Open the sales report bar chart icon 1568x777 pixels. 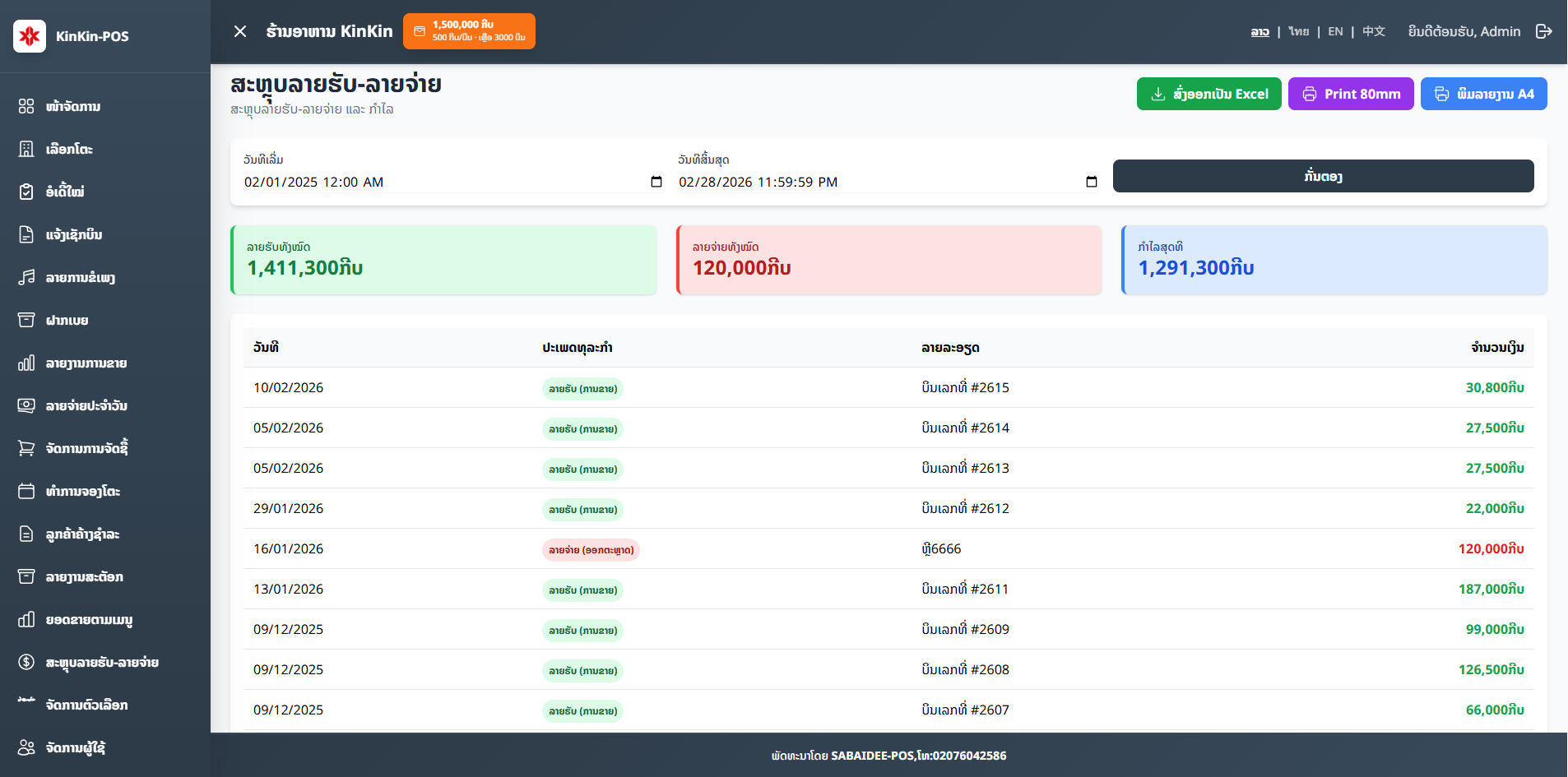(x=26, y=363)
